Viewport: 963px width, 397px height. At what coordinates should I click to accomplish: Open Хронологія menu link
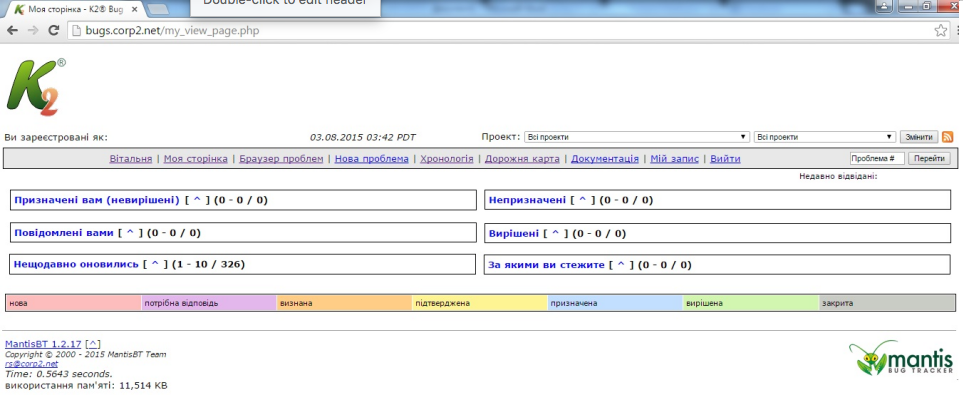[446, 159]
